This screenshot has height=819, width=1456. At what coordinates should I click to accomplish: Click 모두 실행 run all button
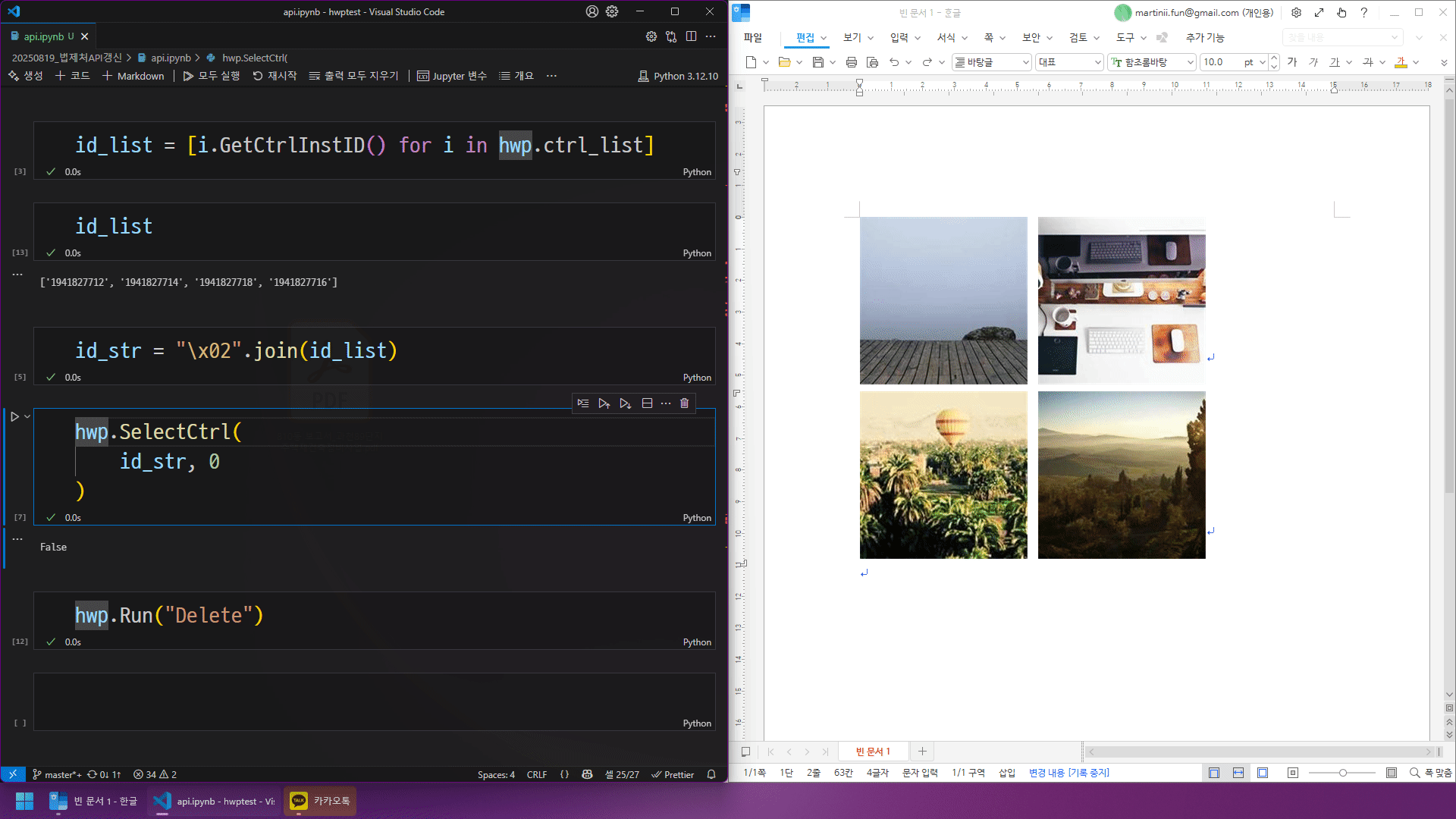[x=212, y=76]
